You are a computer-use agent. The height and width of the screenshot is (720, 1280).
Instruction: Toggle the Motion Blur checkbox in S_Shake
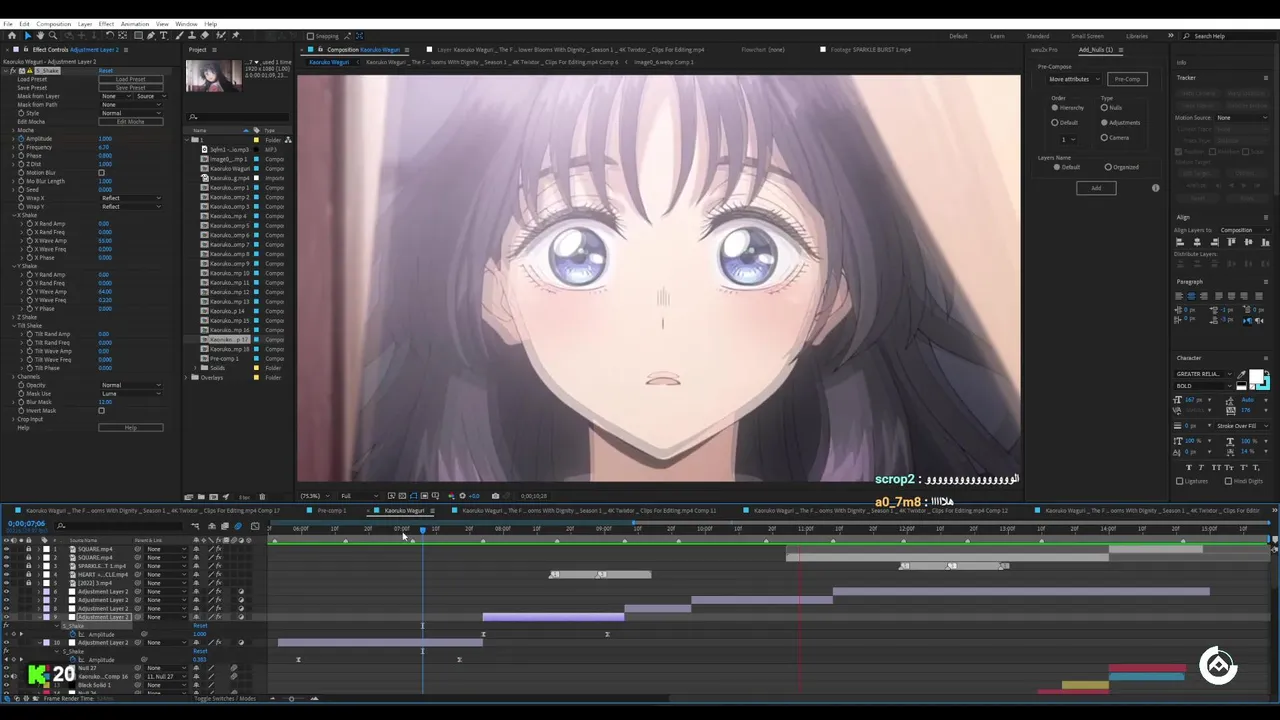[101, 172]
